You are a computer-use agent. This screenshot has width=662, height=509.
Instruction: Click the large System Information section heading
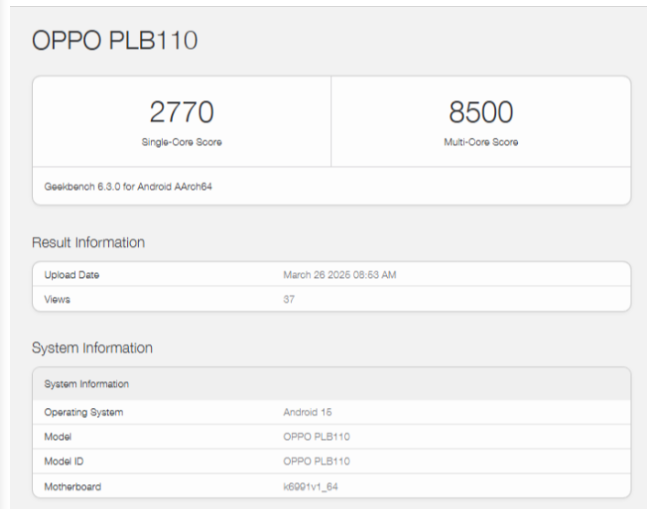pyautogui.click(x=92, y=348)
